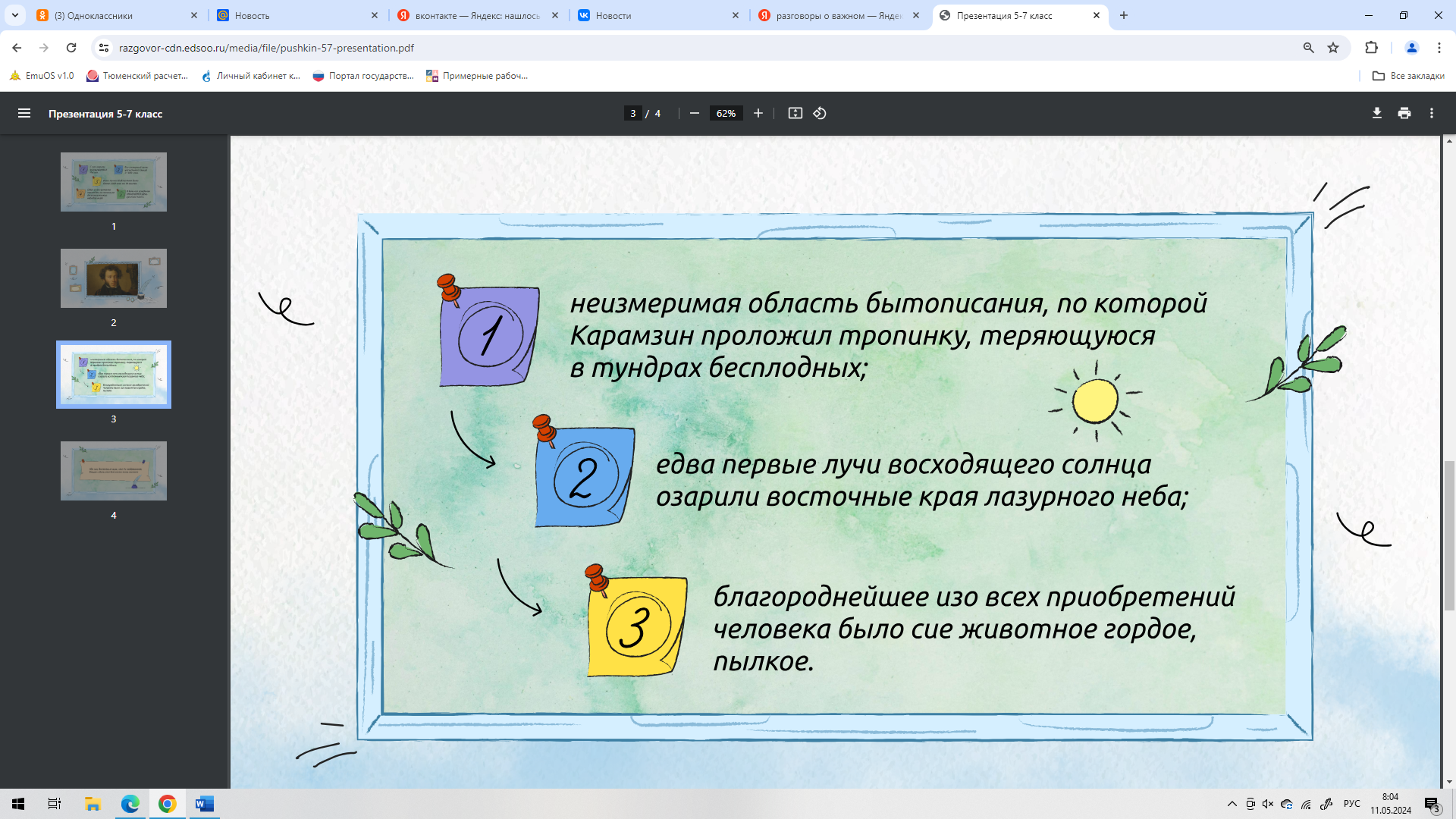The width and height of the screenshot is (1456, 819).
Task: Open Word from the taskbar
Action: [204, 804]
